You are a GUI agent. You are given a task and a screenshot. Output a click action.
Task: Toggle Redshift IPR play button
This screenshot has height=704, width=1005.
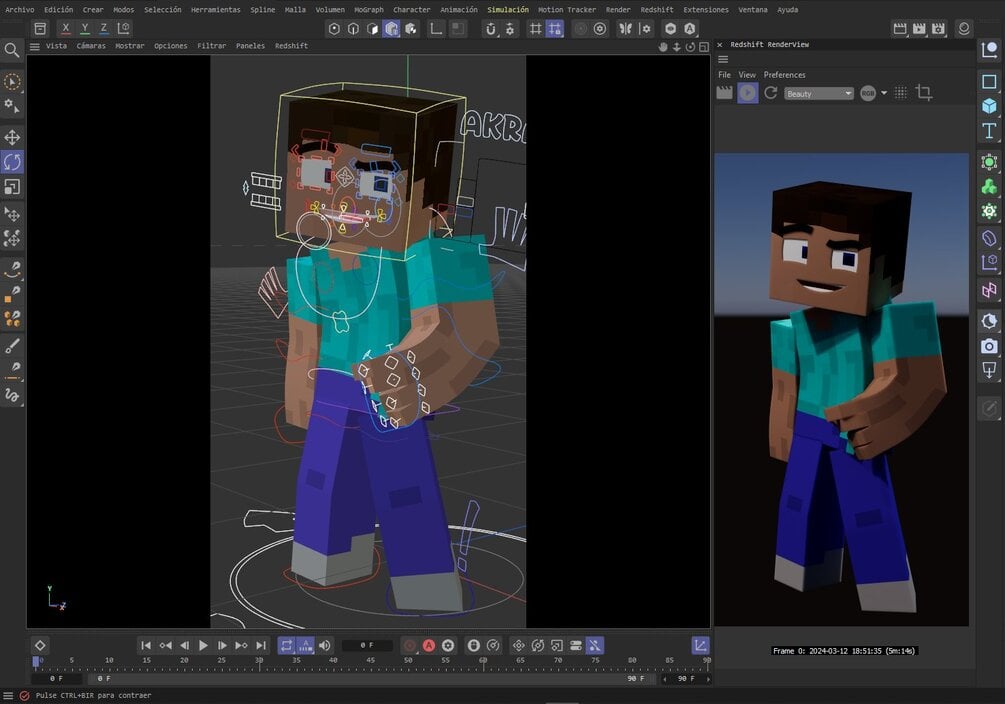[747, 93]
